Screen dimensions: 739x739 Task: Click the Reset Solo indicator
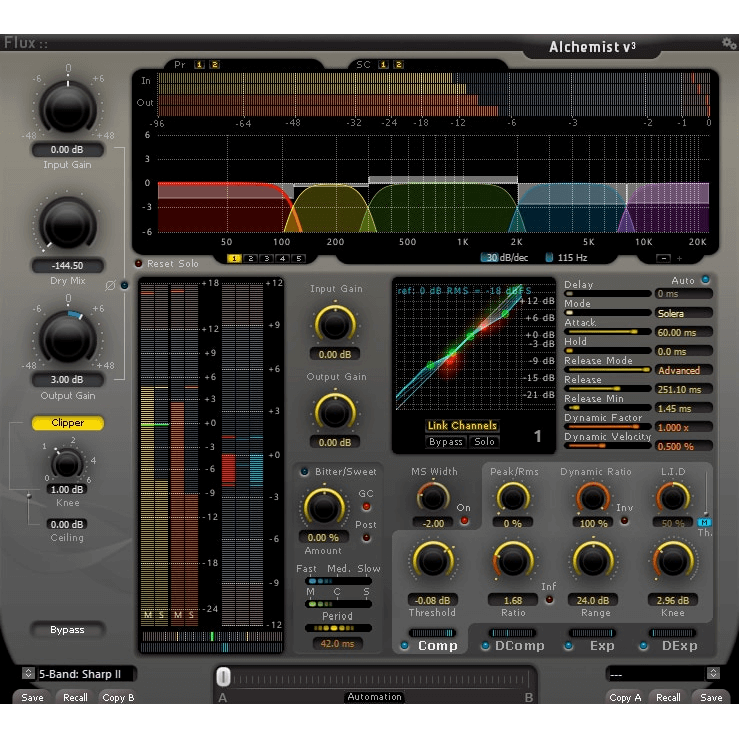(139, 263)
